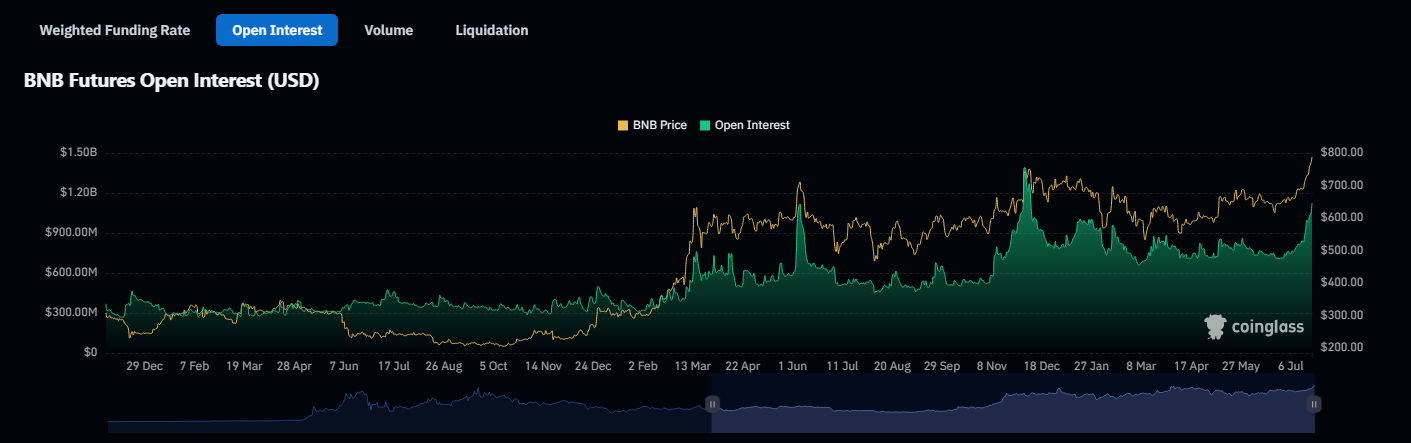Click the 6 Jul date label

[1292, 367]
